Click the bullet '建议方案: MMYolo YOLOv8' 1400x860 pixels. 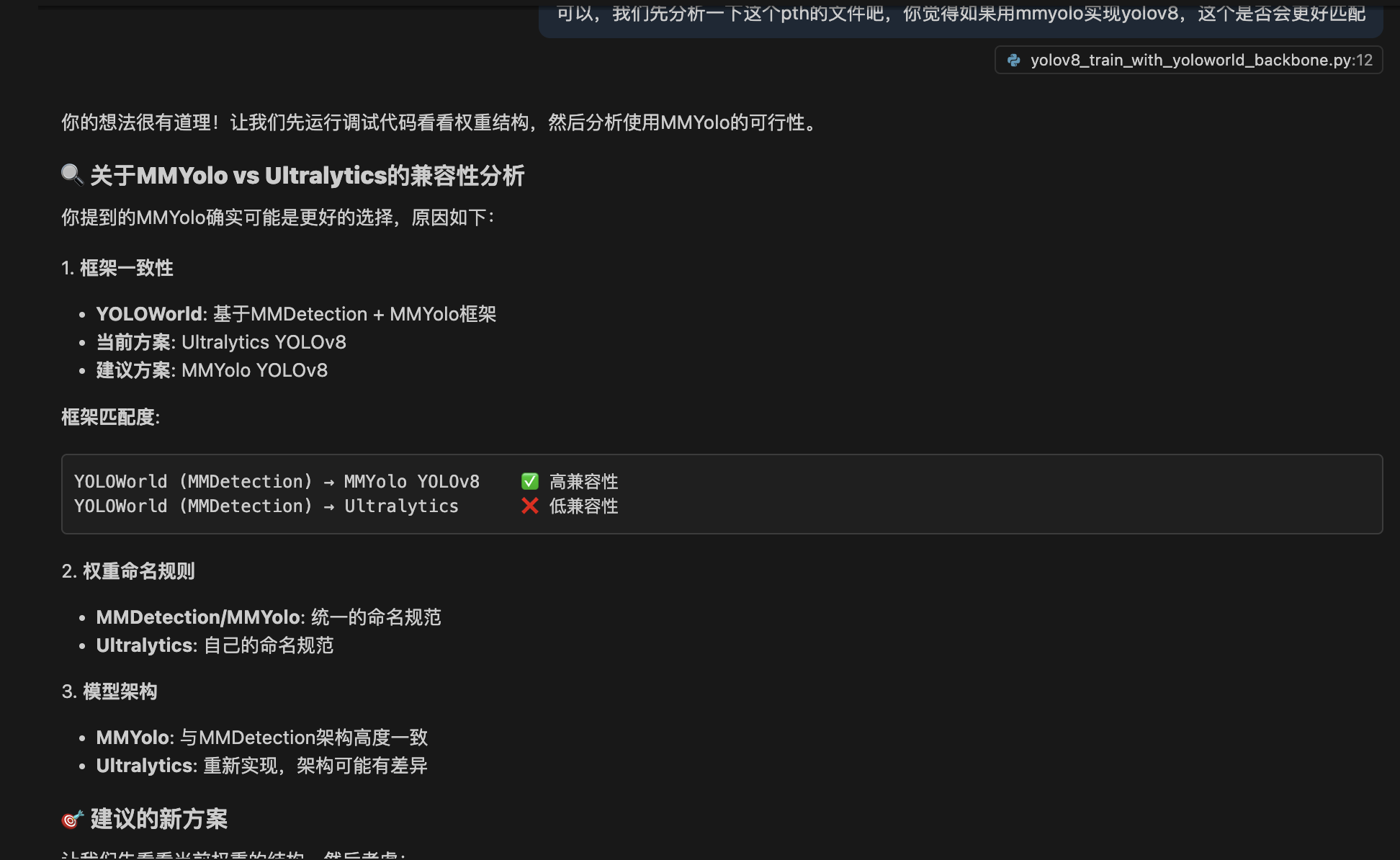[212, 370]
